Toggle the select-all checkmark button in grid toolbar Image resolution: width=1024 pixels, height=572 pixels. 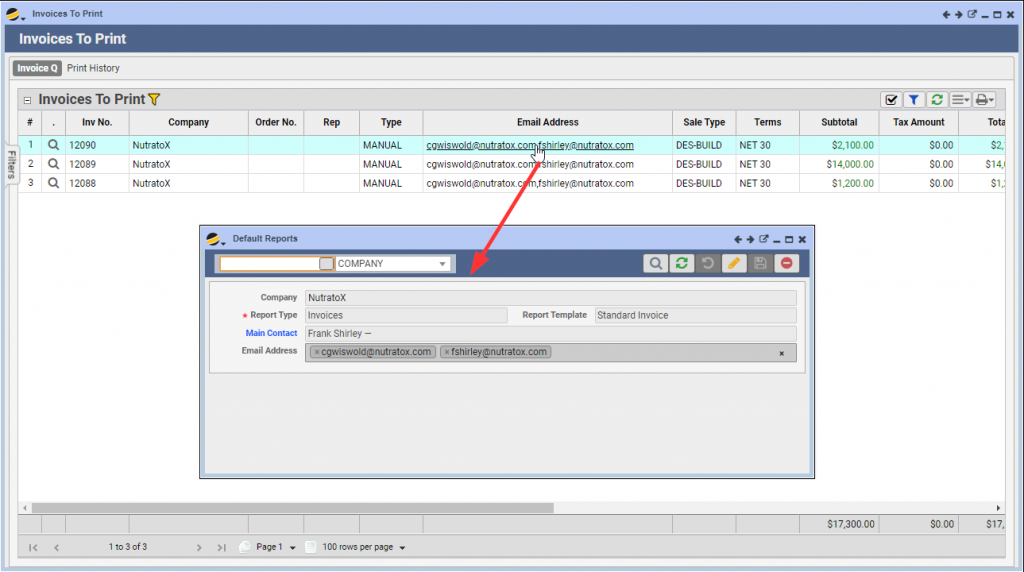(x=891, y=100)
